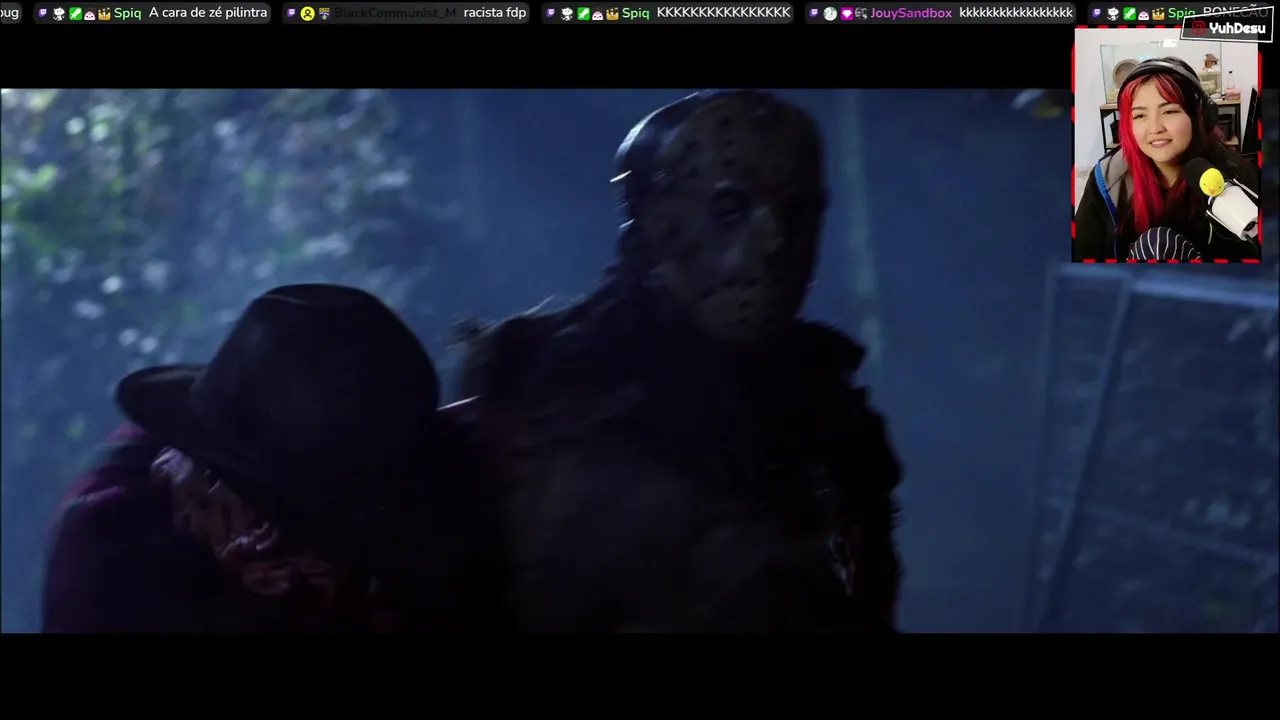Viewport: 1280px width, 720px height.
Task: Open username Spiq on the 'A cara de zé pilintra' message
Action: point(127,13)
